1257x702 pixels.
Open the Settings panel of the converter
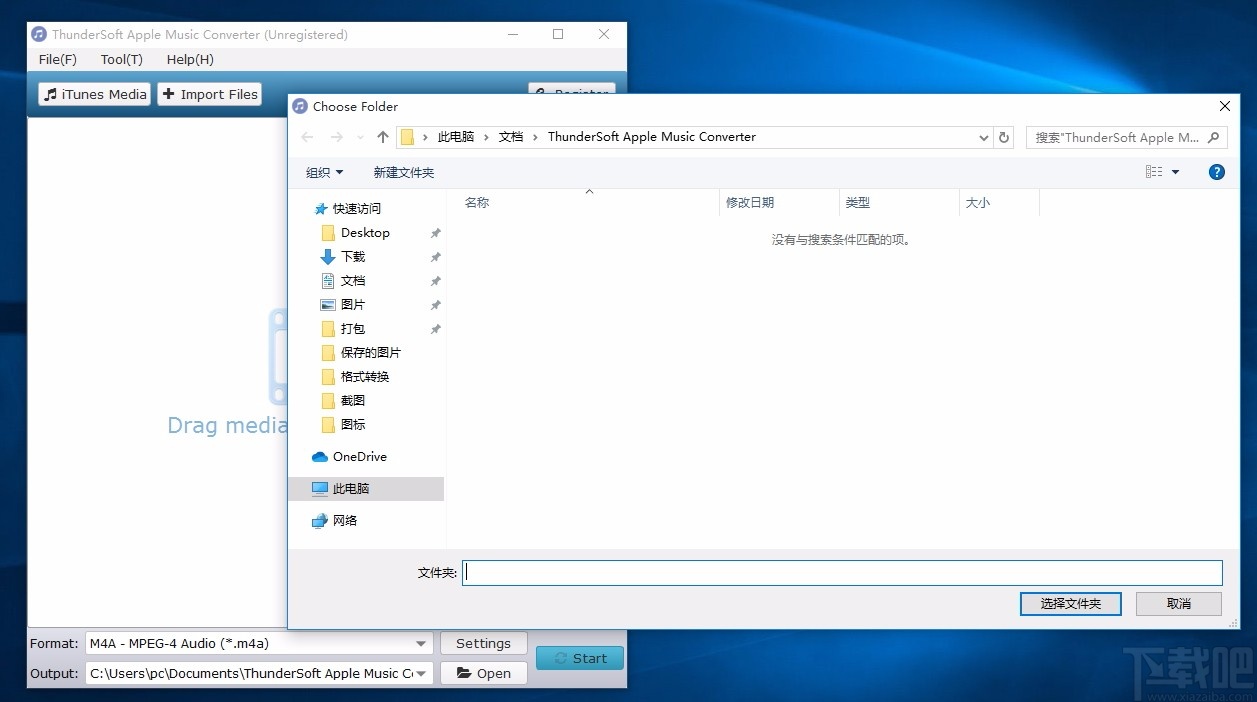click(483, 643)
